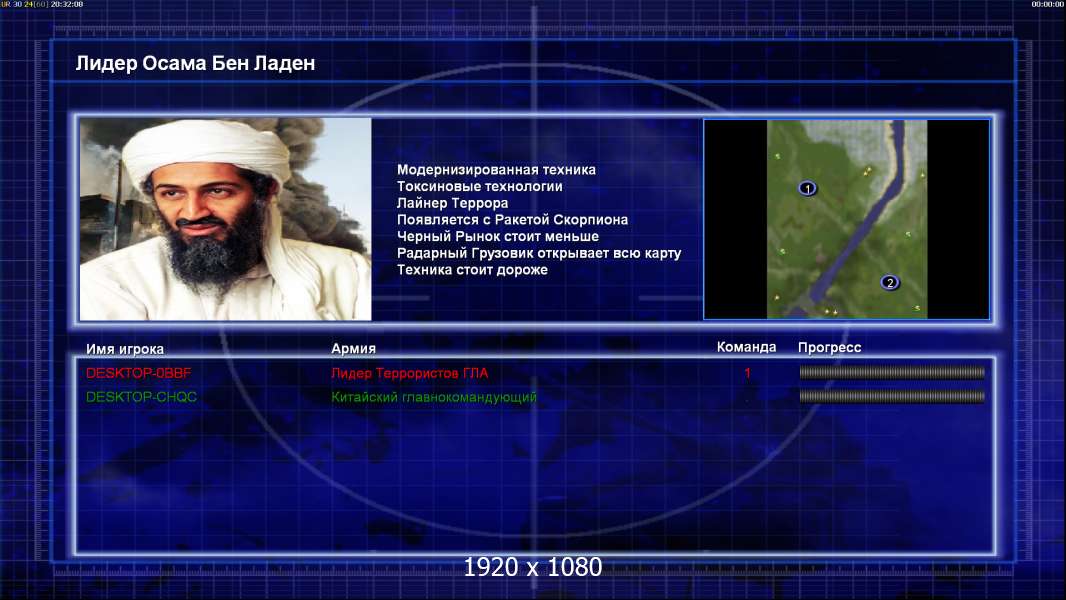
Task: Click the line "Модернизированная техника"
Action: (496, 170)
